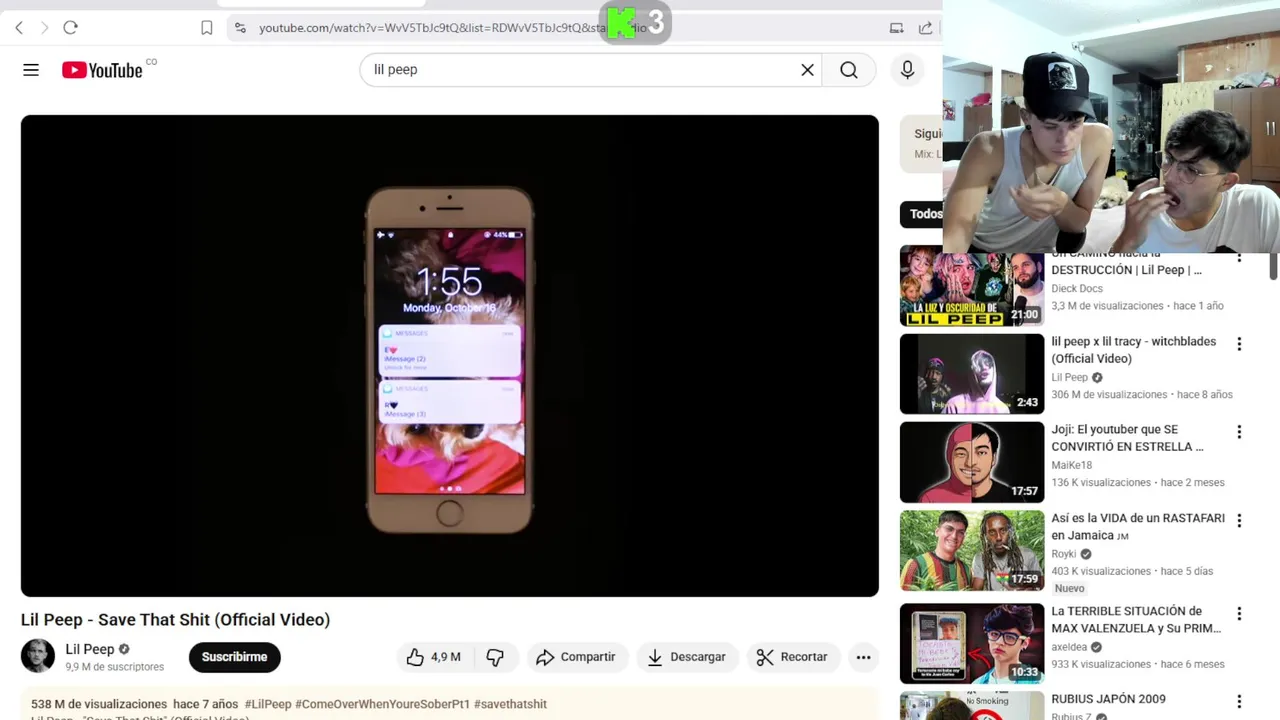Go back with the browser back arrow
1280x720 pixels.
point(19,28)
